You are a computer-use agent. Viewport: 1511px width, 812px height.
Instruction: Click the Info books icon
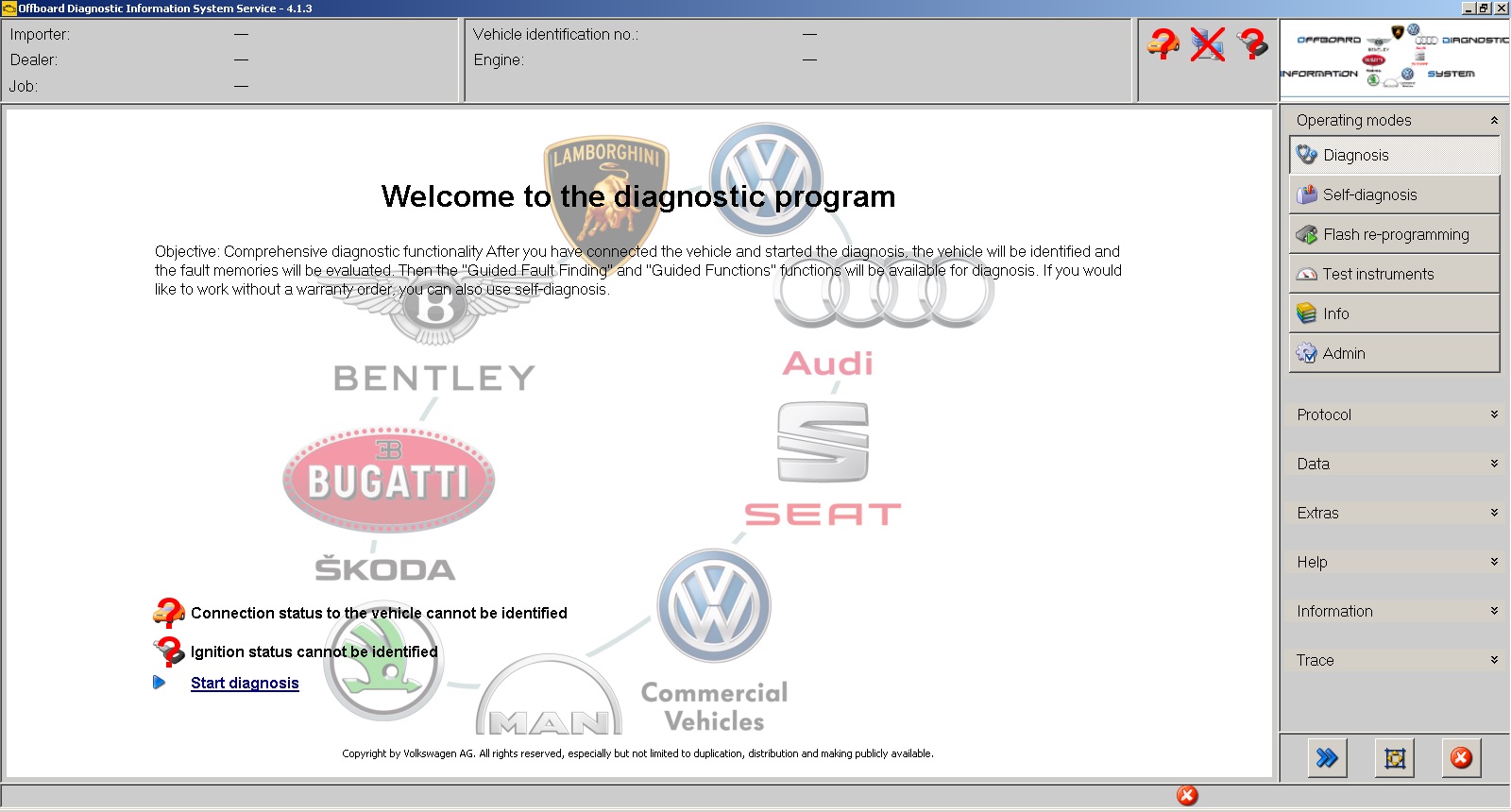click(1307, 313)
